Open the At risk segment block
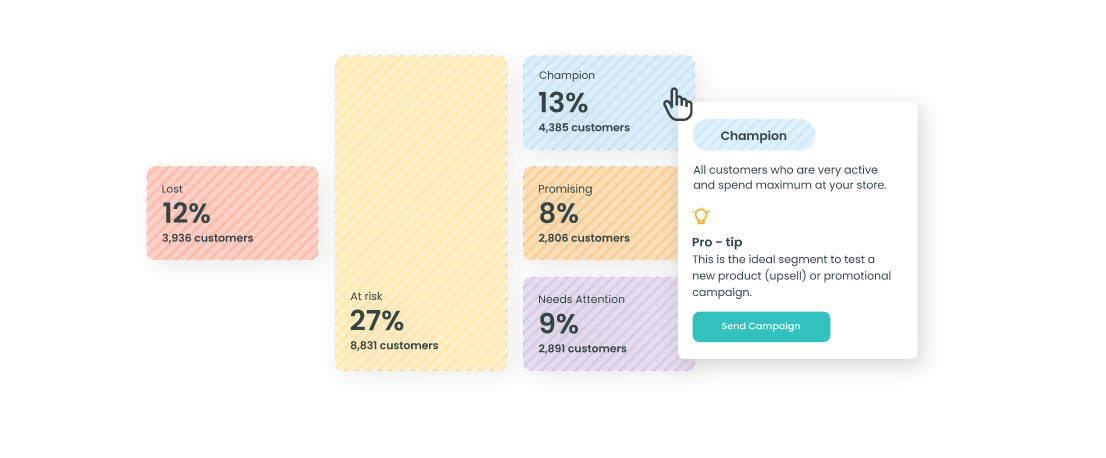 (421, 213)
